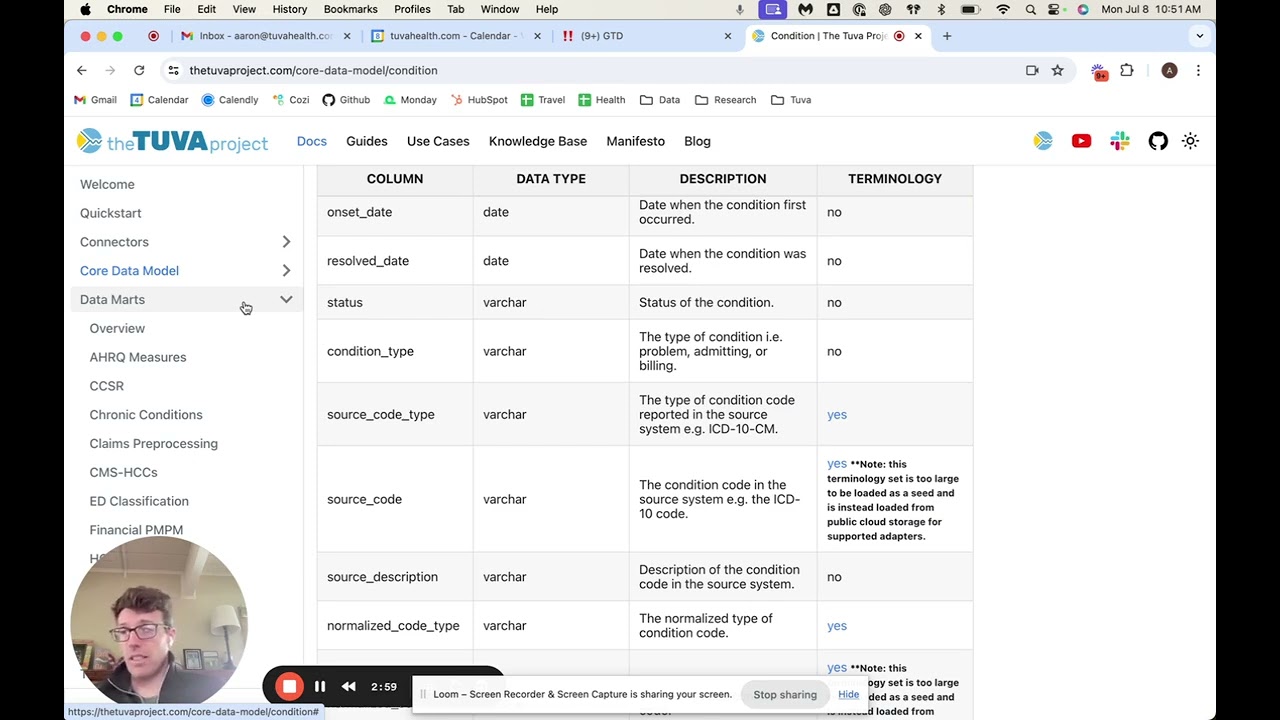This screenshot has height=720, width=1280.
Task: Select the 'onset_date' column cell
Action: pos(395,212)
